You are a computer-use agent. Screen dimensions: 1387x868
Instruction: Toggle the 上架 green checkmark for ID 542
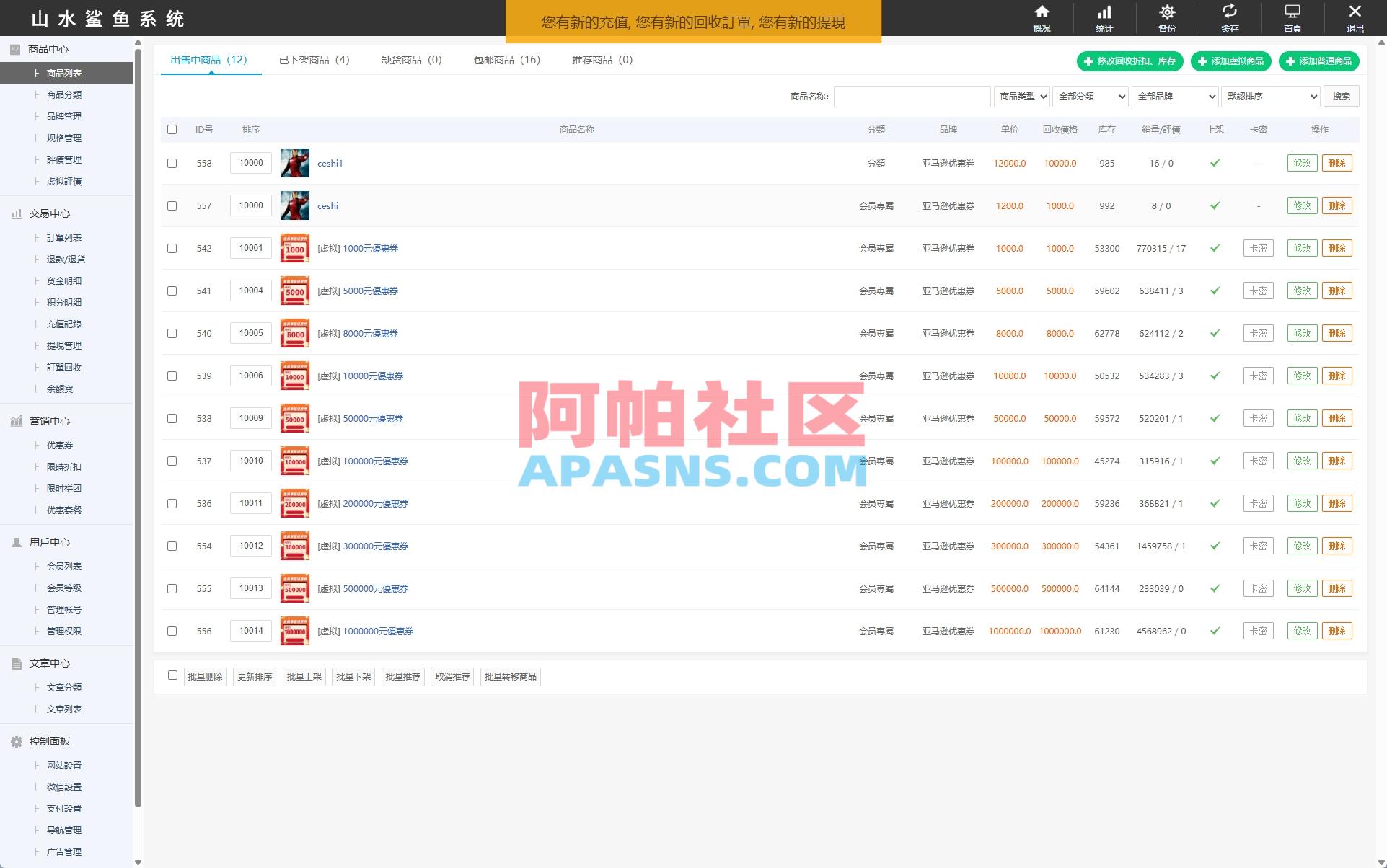1215,248
